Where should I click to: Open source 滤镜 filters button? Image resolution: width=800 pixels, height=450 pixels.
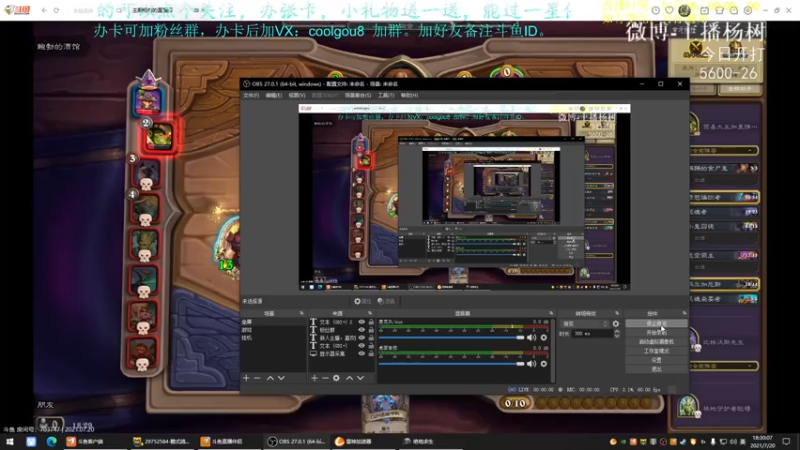click(386, 302)
